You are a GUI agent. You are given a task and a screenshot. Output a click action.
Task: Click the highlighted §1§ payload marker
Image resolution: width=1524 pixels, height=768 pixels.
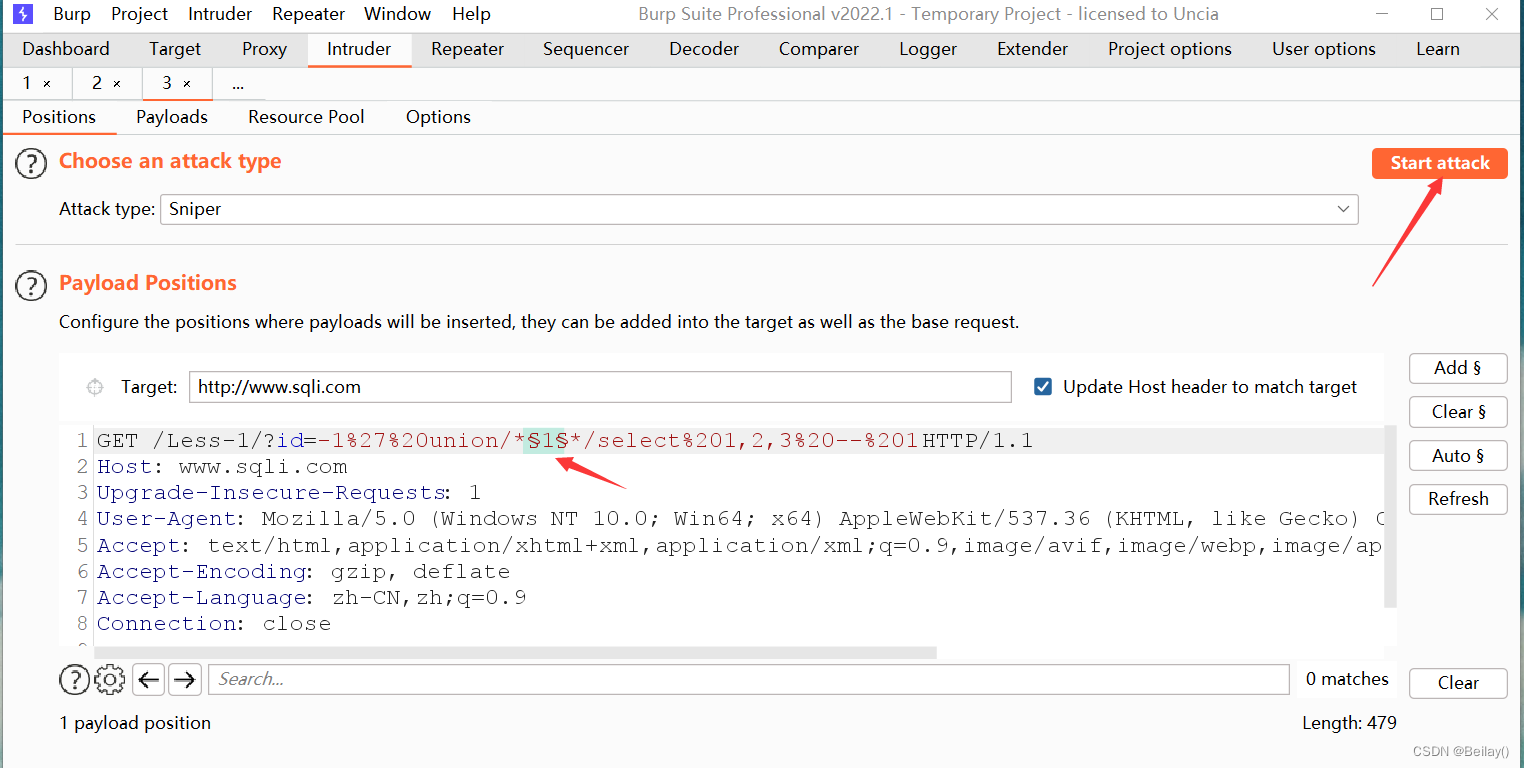point(547,441)
